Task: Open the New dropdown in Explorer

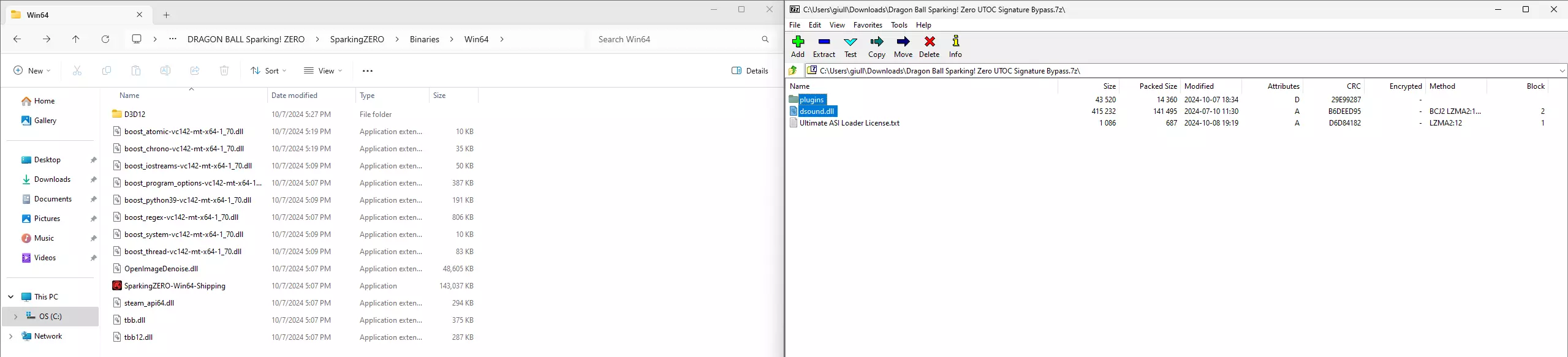Action: tap(32, 71)
